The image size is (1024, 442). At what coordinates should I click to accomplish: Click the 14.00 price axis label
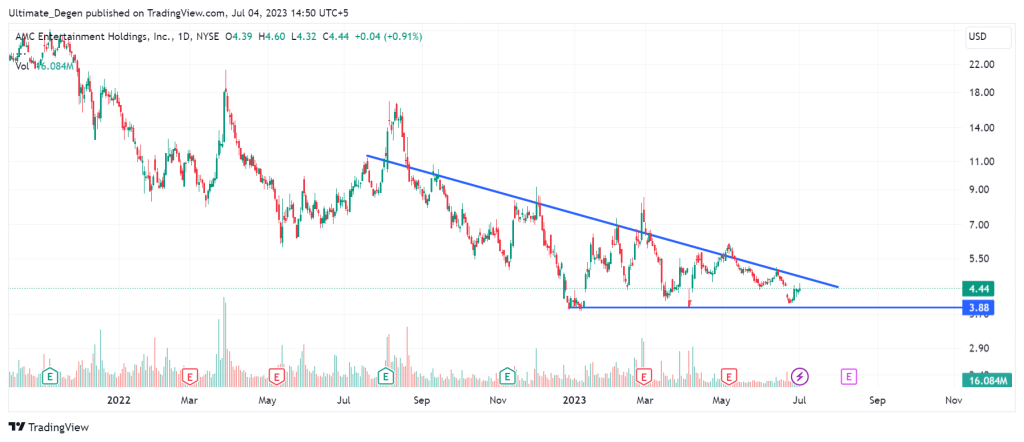pyautogui.click(x=982, y=128)
